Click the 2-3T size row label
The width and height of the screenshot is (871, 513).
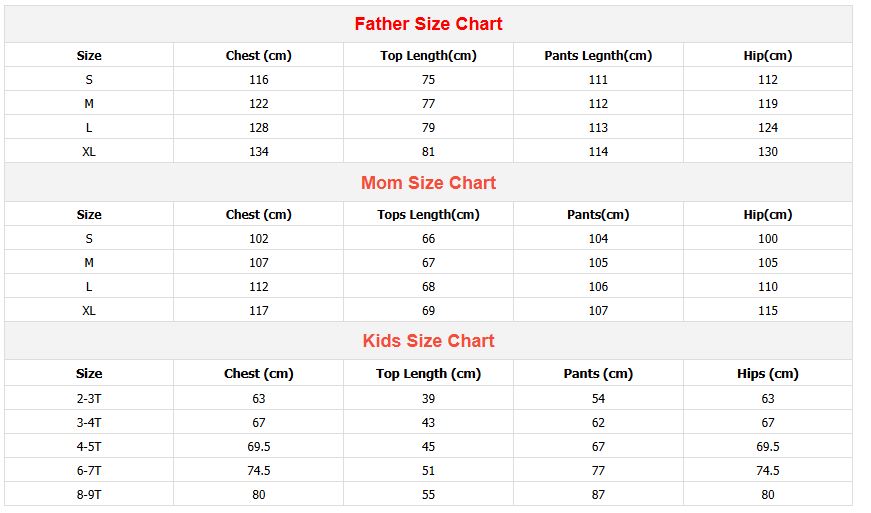point(89,398)
